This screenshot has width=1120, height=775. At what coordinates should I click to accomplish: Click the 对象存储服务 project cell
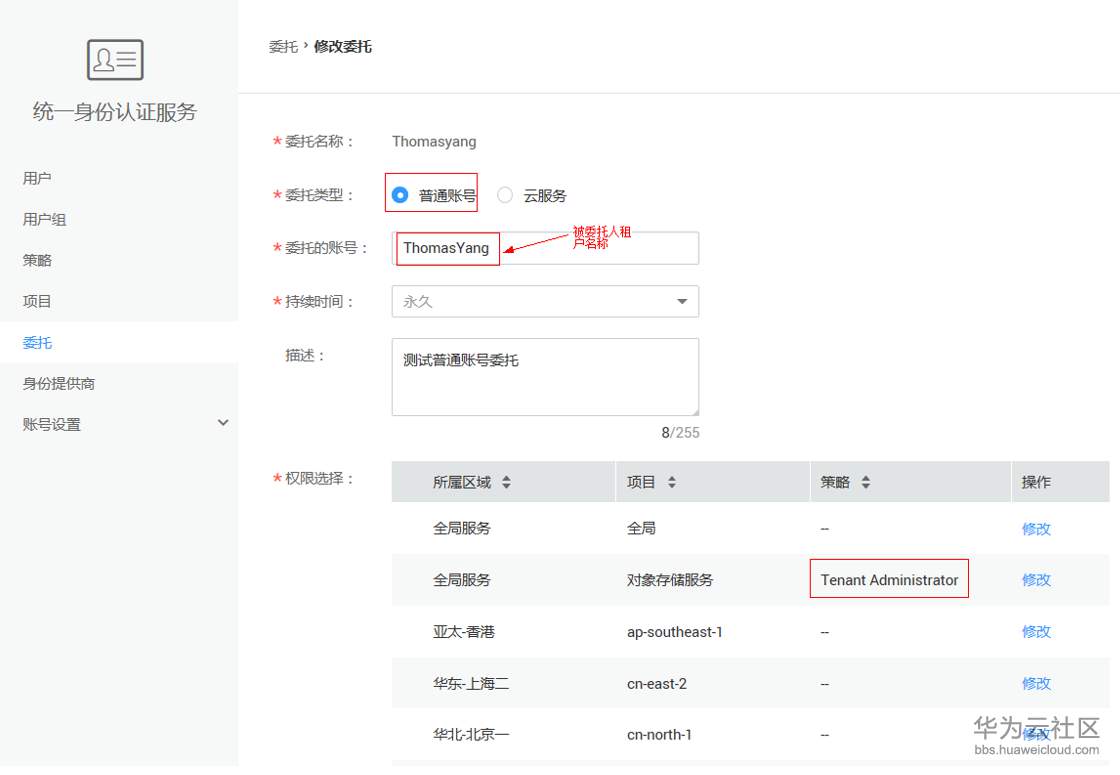coord(670,580)
